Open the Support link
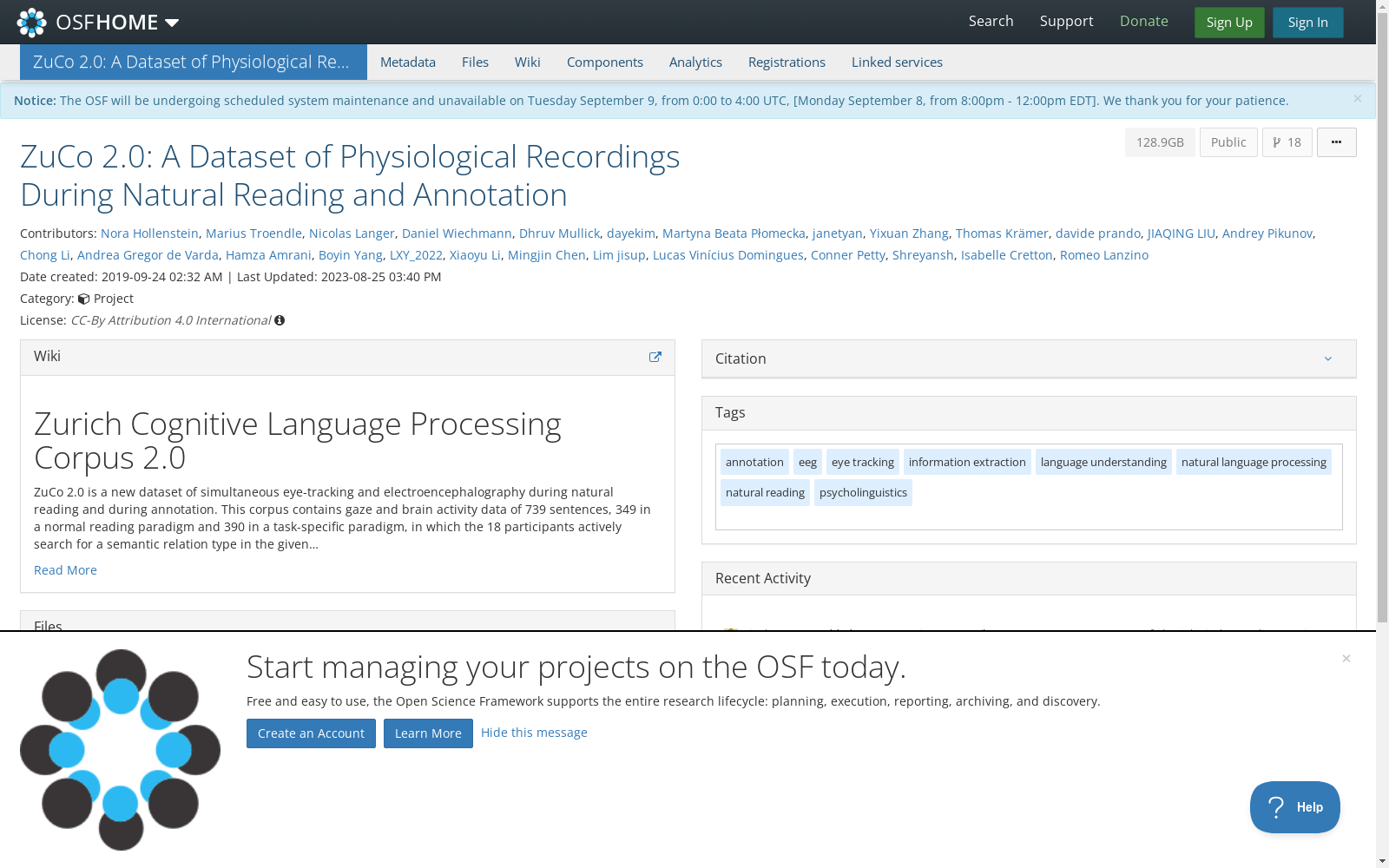1389x868 pixels. [x=1066, y=21]
